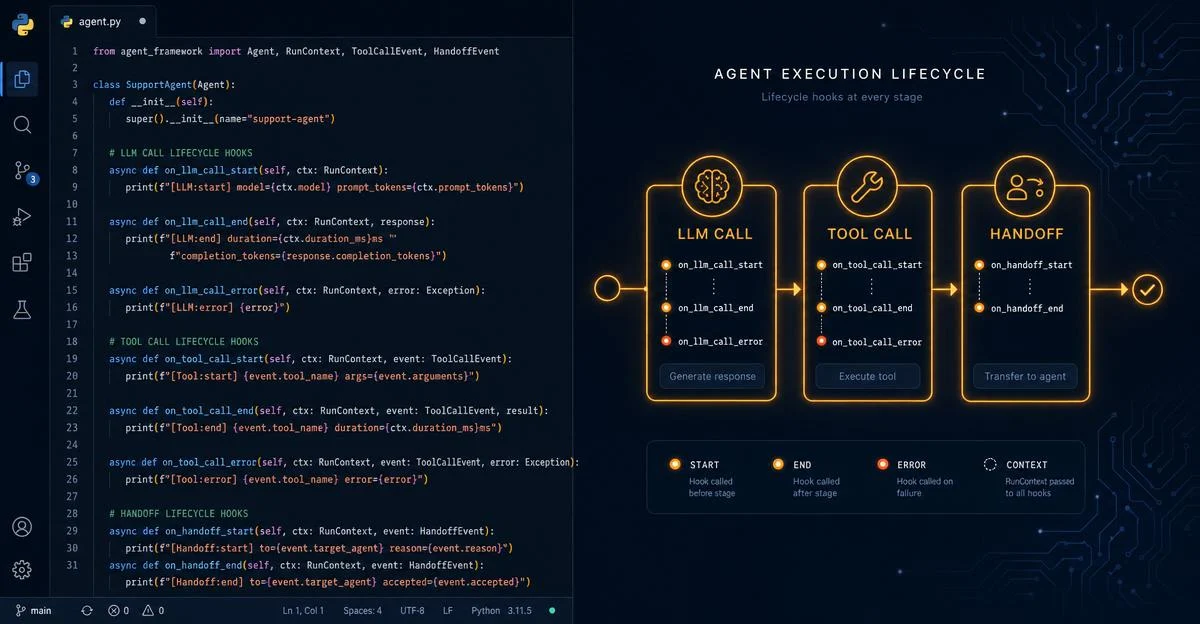Screen dimensions: 1200x624
Task: Click the CONTEXT dashed circle legend icon
Action: tap(990, 464)
